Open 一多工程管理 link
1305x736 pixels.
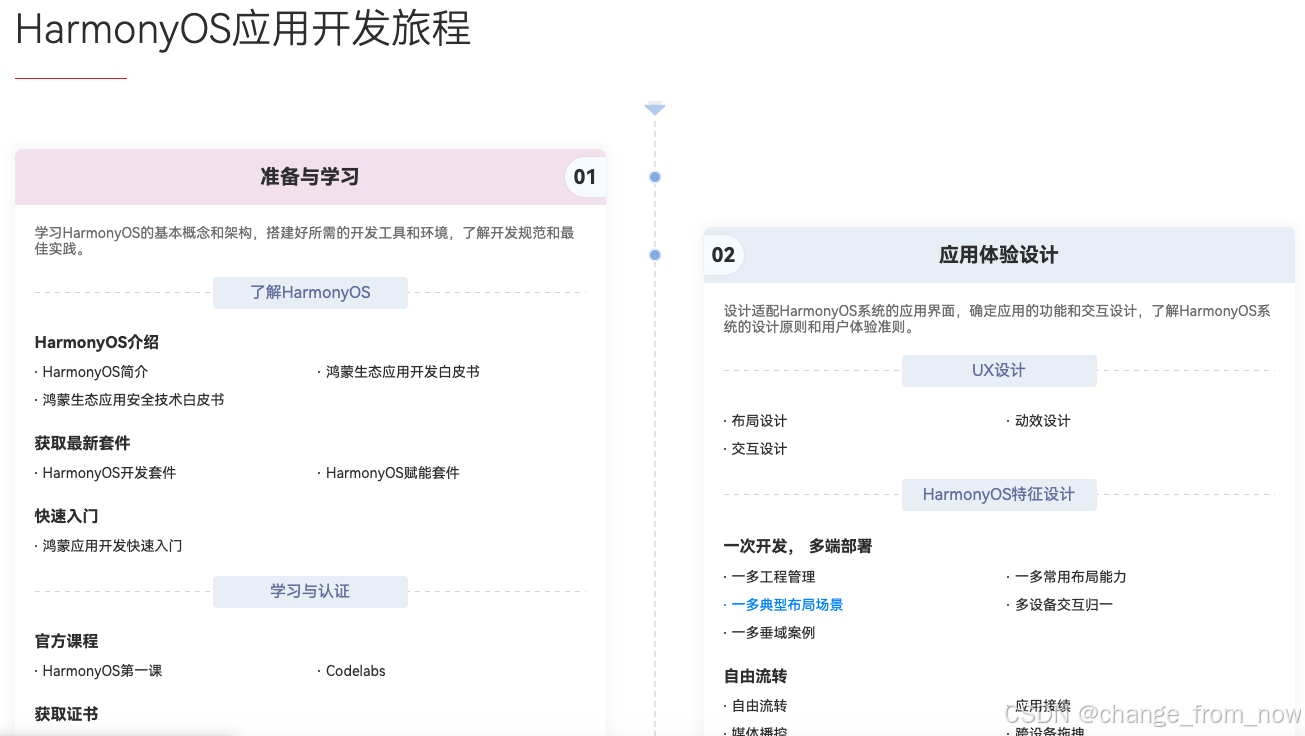click(773, 577)
